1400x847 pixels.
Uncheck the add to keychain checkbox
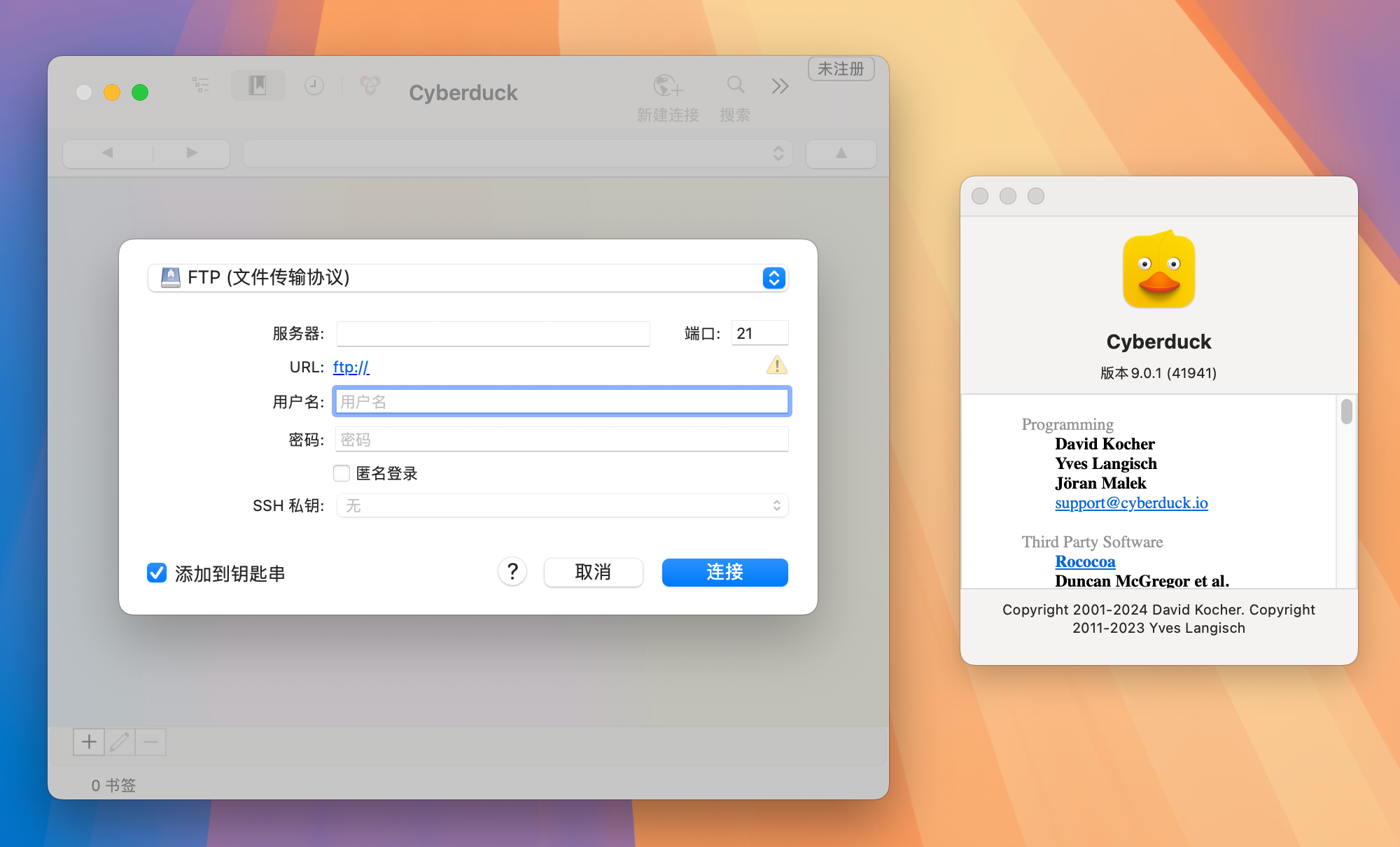click(x=157, y=573)
